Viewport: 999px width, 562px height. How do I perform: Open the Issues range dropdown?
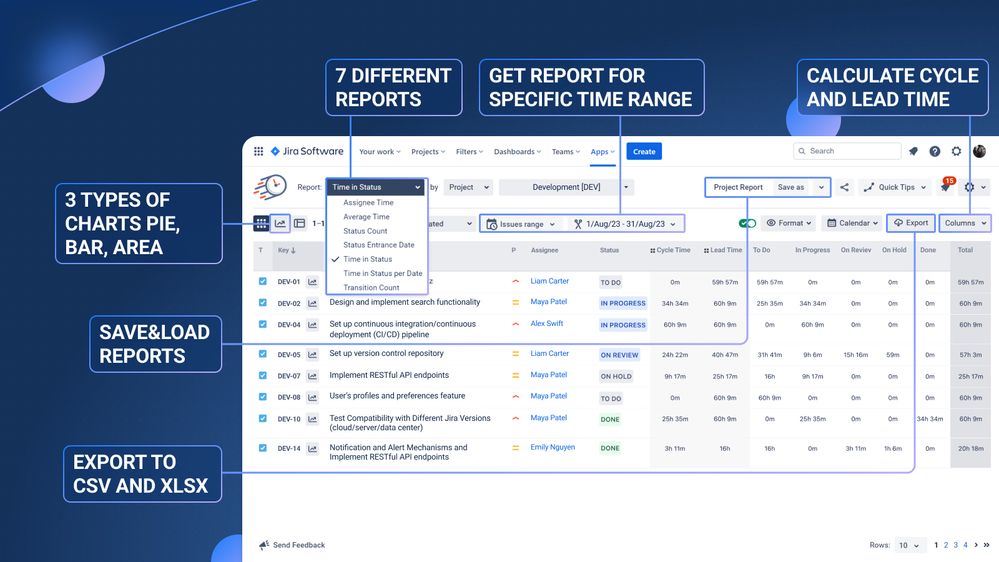point(521,224)
